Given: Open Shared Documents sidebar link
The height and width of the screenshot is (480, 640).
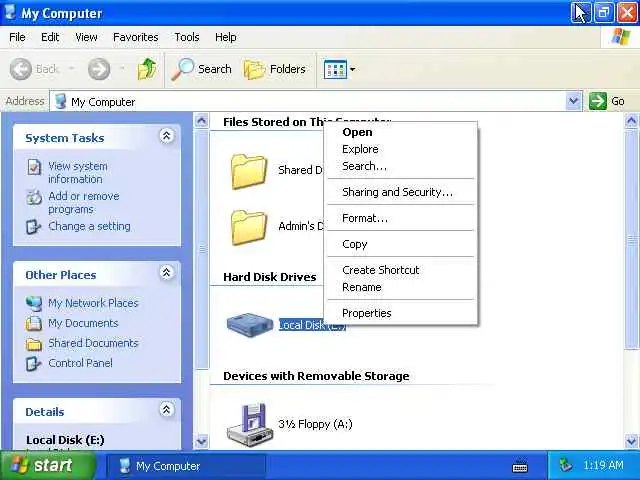Looking at the screenshot, I should tap(93, 343).
